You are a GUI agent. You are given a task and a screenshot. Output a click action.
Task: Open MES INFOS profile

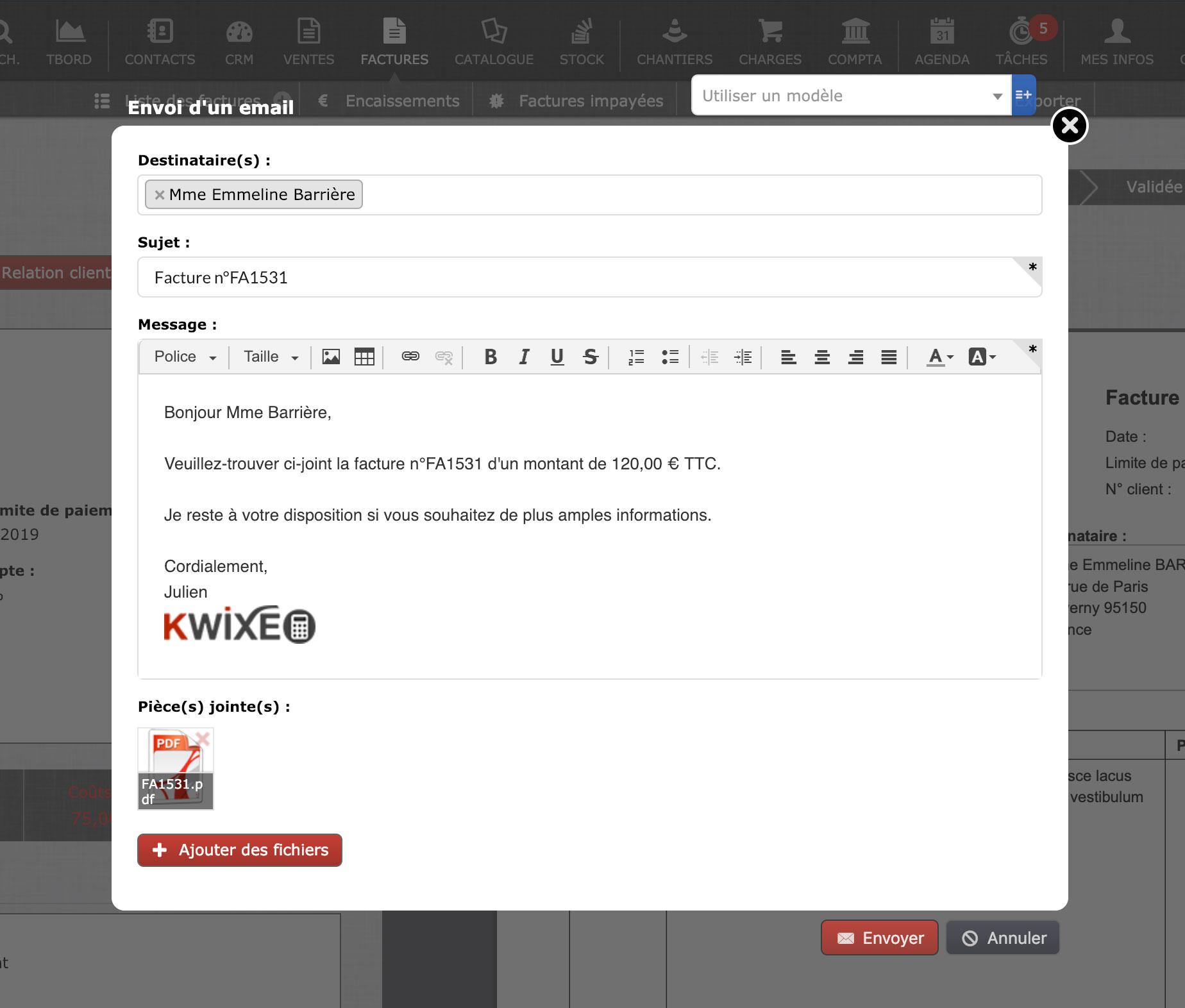(x=1117, y=42)
